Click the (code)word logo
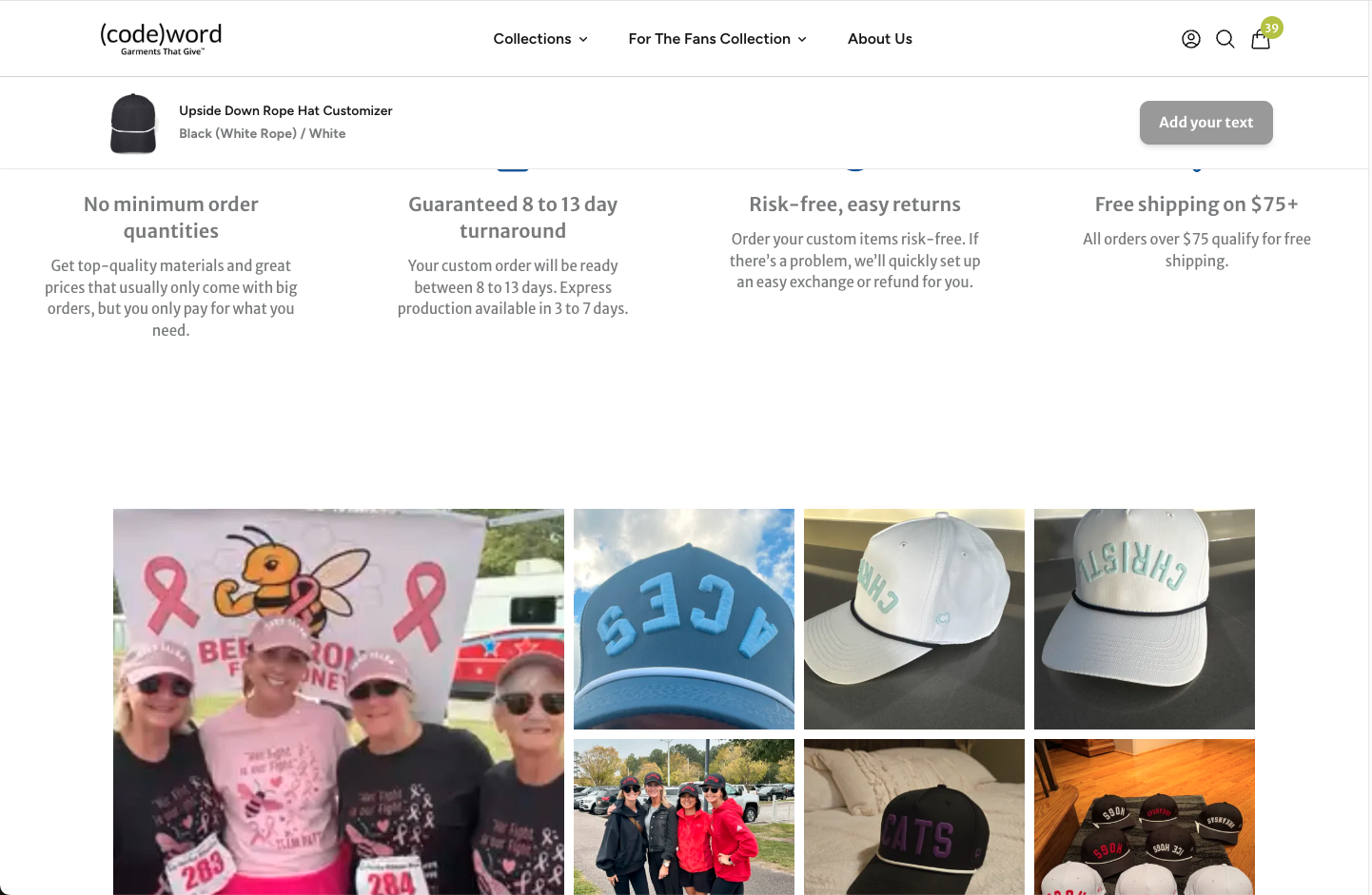 click(x=161, y=38)
